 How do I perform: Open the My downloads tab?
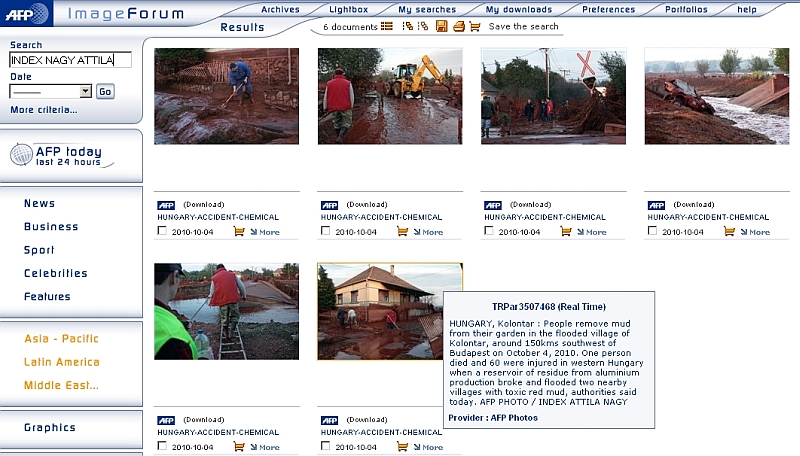coord(518,9)
